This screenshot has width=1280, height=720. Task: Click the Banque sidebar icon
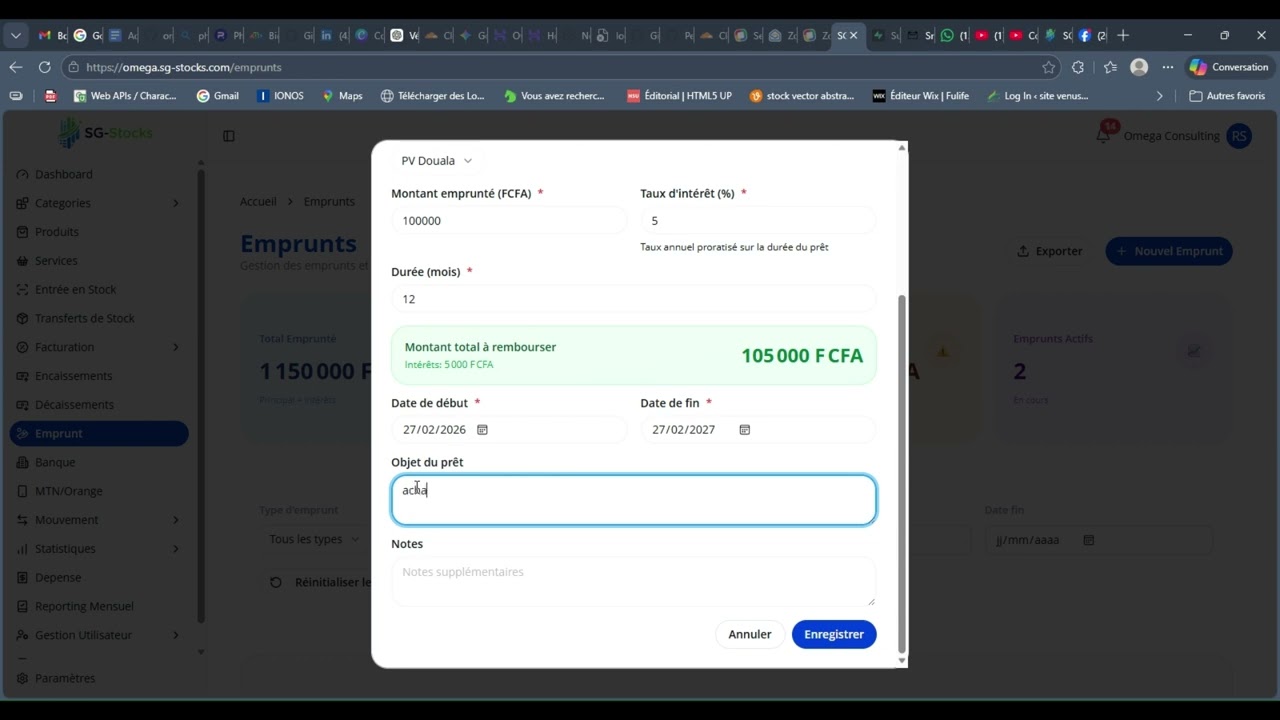click(x=22, y=462)
